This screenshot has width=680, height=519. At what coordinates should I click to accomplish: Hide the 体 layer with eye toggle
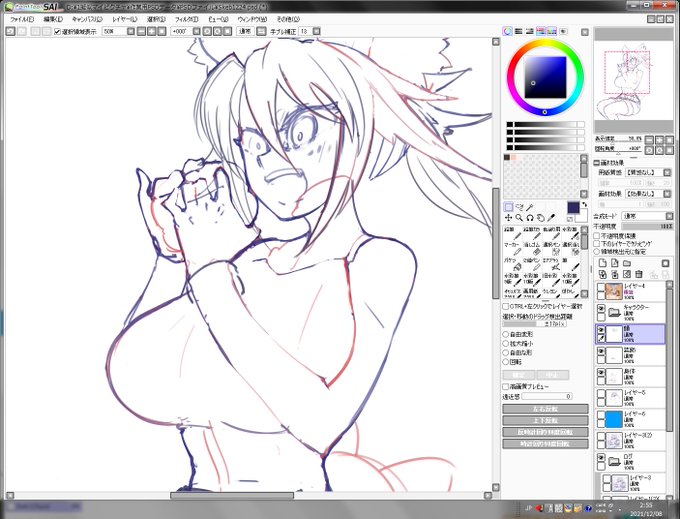click(x=601, y=372)
